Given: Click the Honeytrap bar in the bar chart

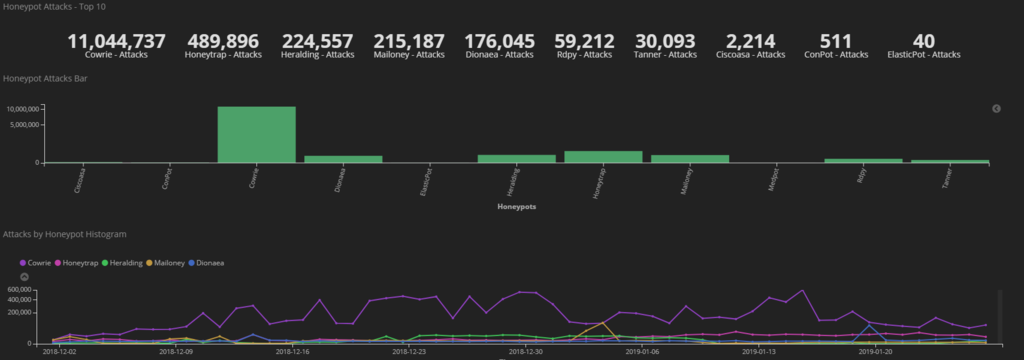Looking at the screenshot, I should [x=603, y=157].
